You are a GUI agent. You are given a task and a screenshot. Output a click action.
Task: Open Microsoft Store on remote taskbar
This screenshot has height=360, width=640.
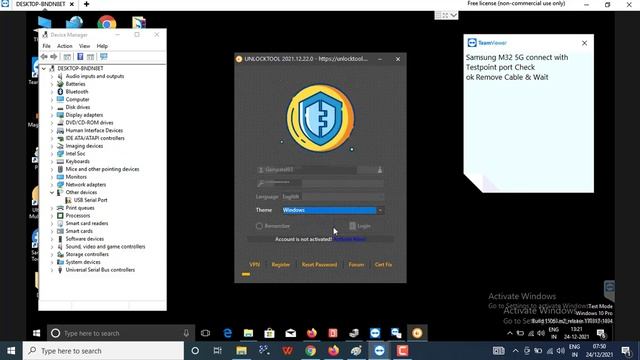click(269, 333)
